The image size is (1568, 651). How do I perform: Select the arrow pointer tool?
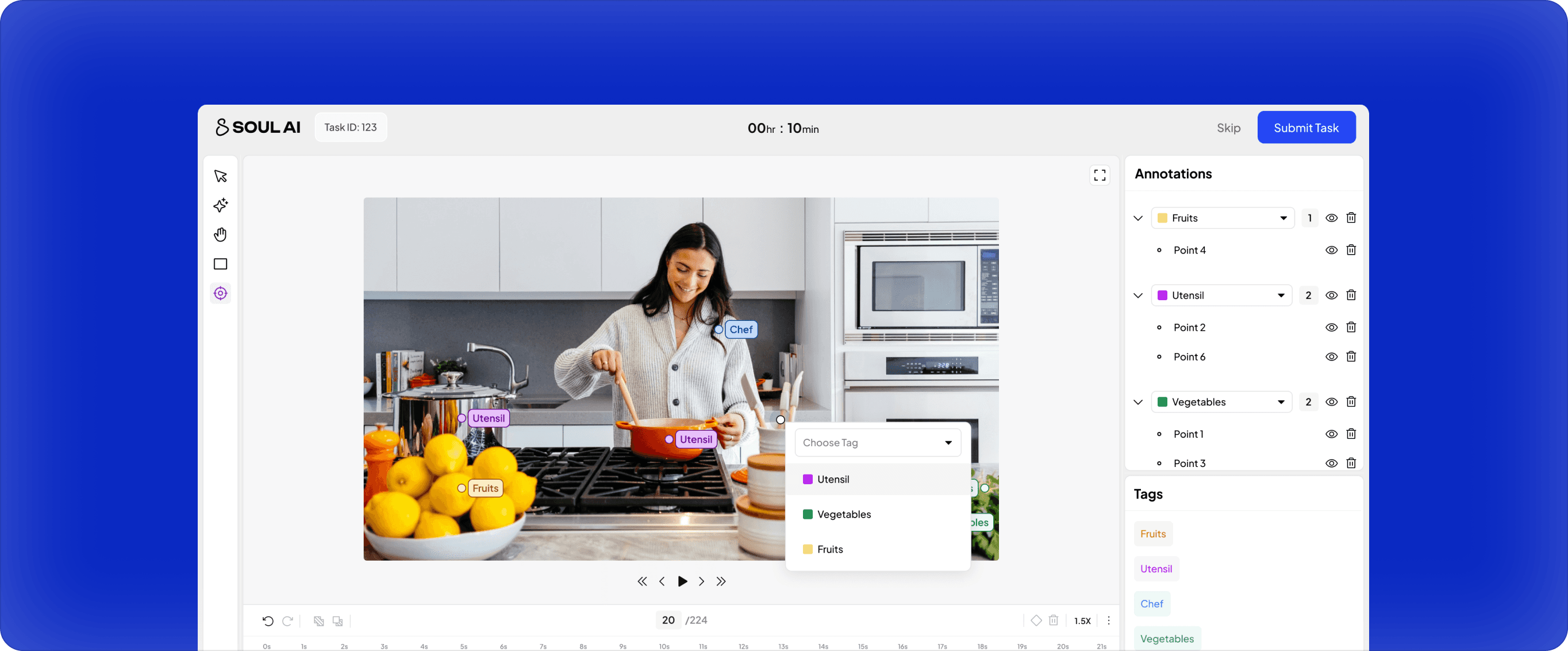click(x=220, y=176)
